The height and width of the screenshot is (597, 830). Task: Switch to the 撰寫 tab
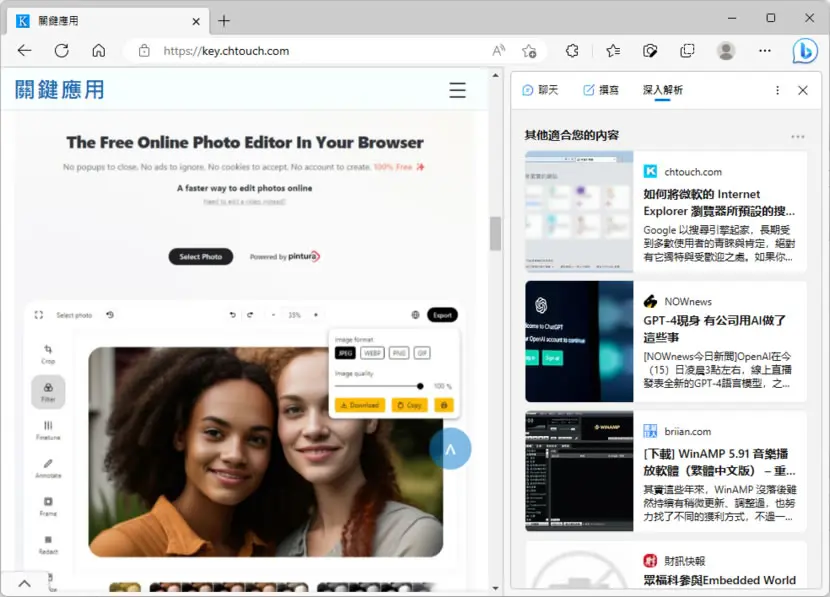(x=601, y=90)
